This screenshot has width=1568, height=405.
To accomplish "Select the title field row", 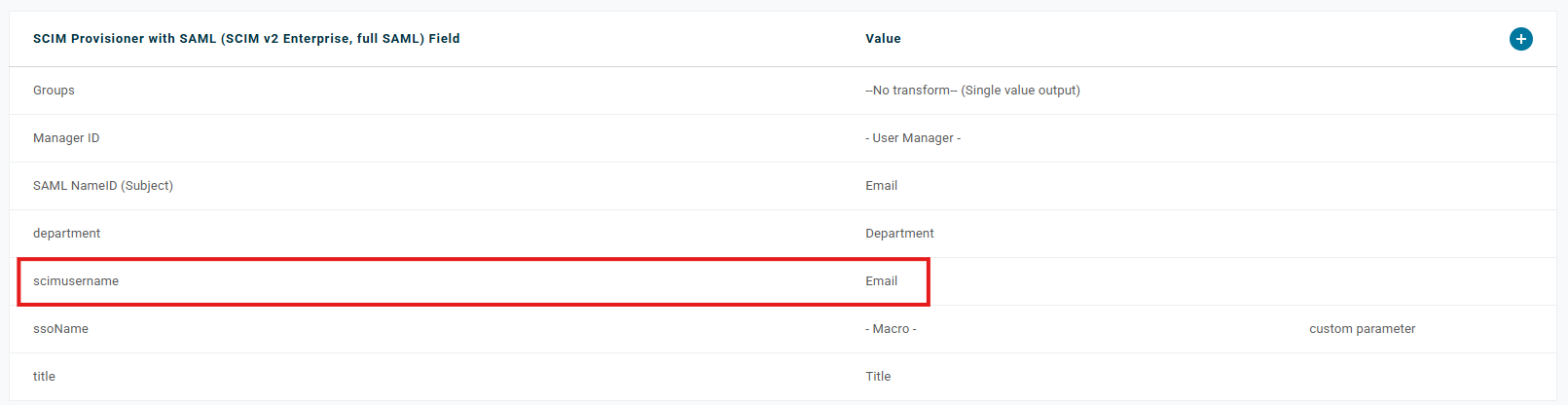I will click(783, 377).
